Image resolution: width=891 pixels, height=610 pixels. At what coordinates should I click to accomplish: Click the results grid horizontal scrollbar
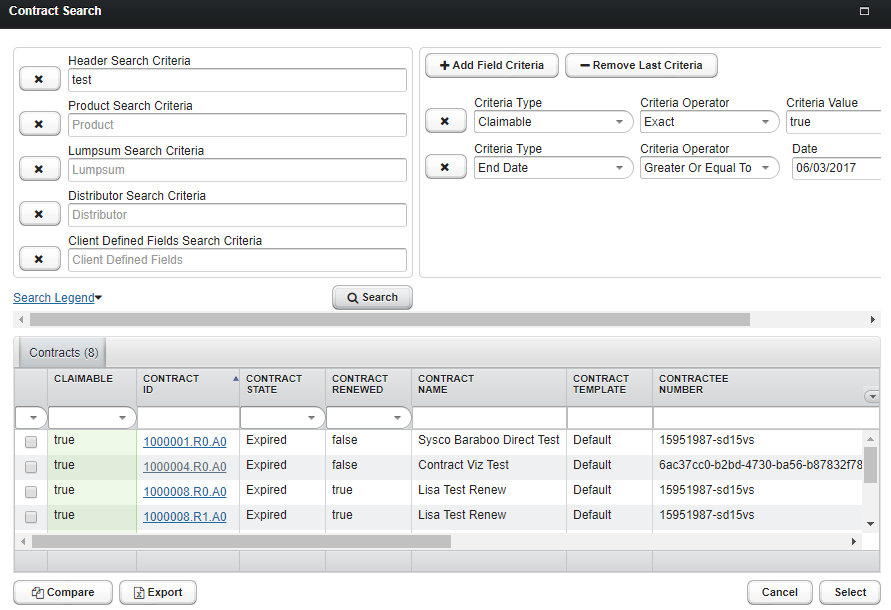(x=240, y=541)
